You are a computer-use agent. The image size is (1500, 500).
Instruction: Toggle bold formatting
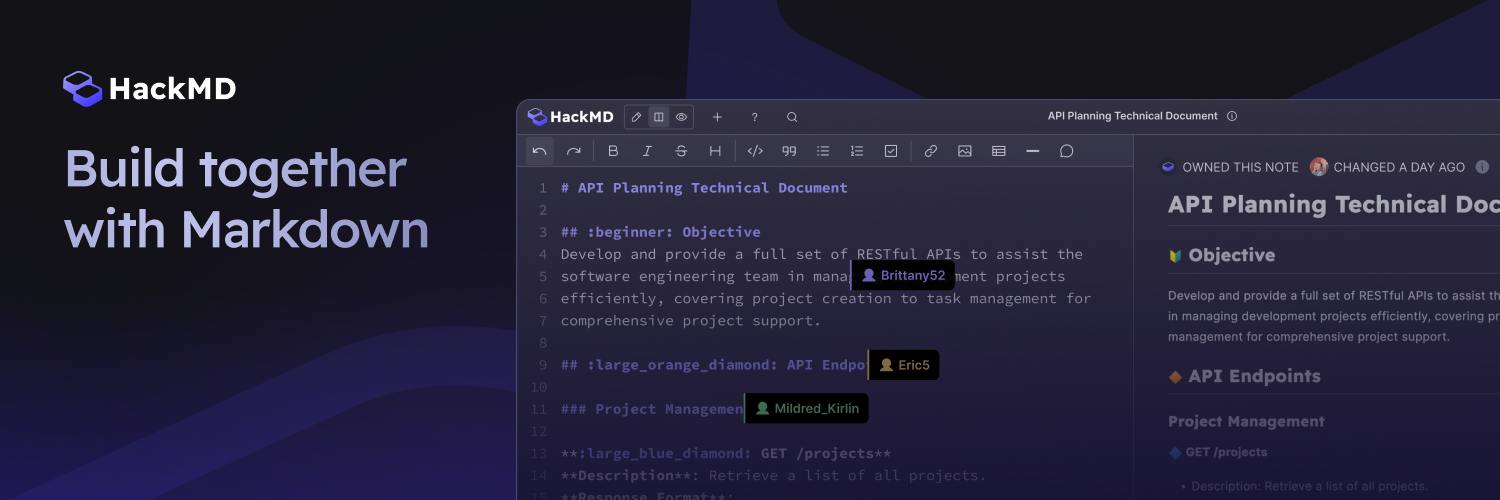614,151
